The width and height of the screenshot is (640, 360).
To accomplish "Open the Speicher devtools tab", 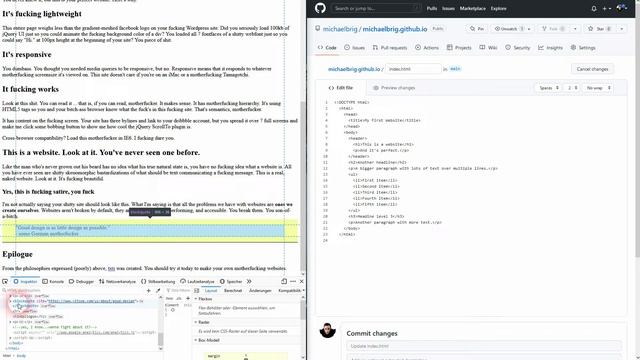I will (231, 282).
